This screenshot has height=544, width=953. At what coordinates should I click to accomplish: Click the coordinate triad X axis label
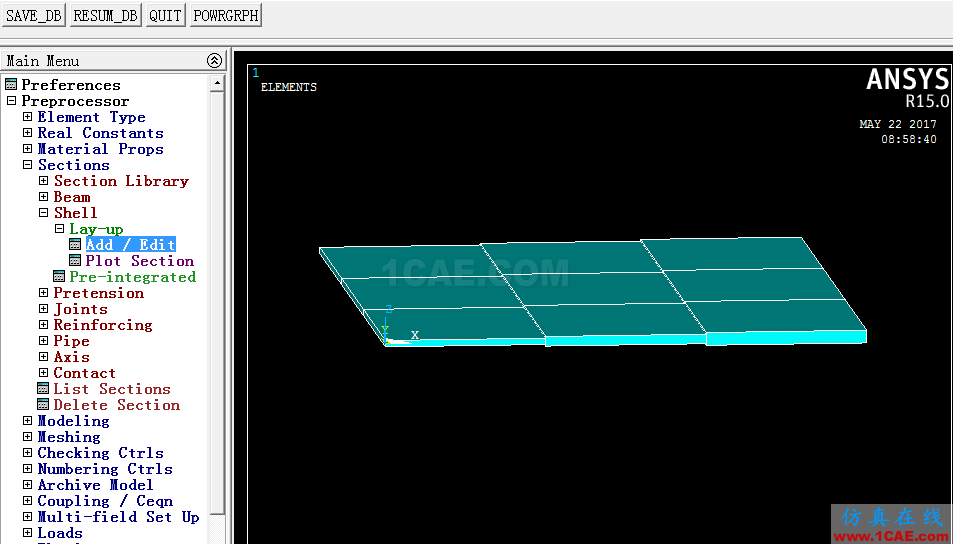coord(415,335)
